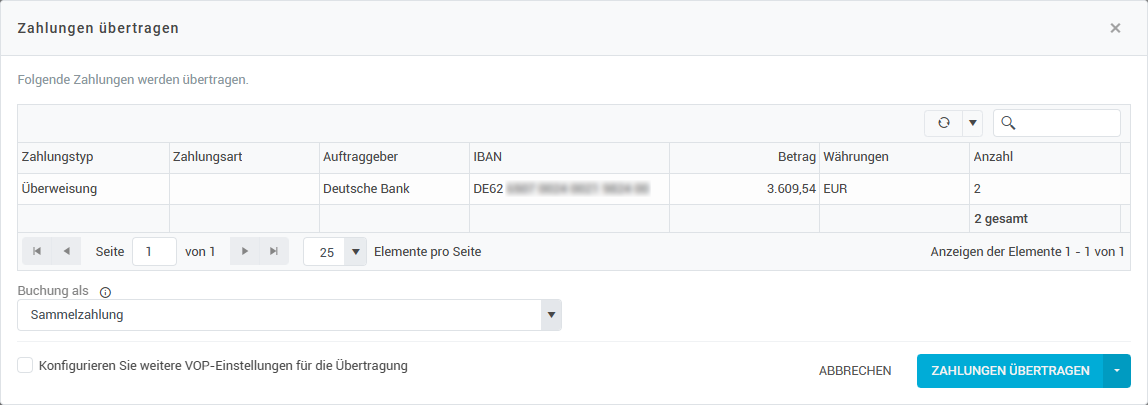This screenshot has height=405, width=1148.
Task: Go to first page of results
Action: click(x=37, y=252)
